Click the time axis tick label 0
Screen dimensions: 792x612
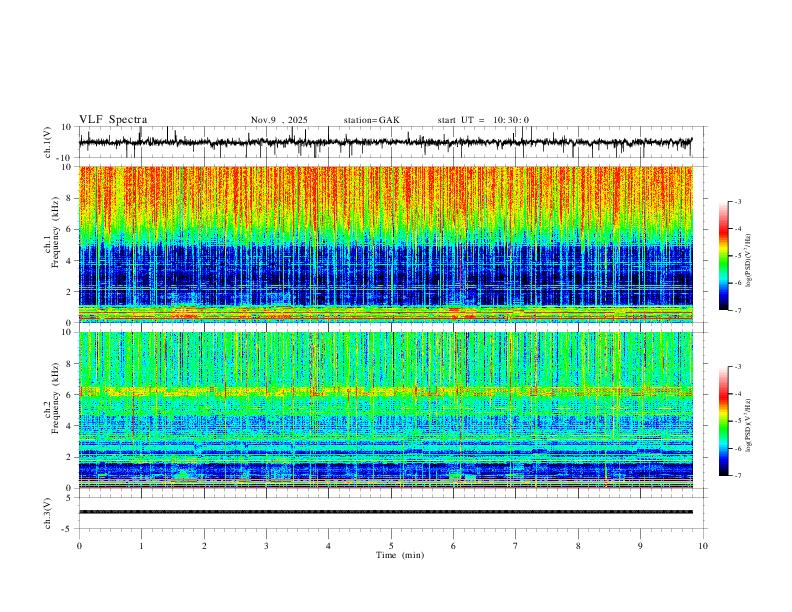point(79,546)
